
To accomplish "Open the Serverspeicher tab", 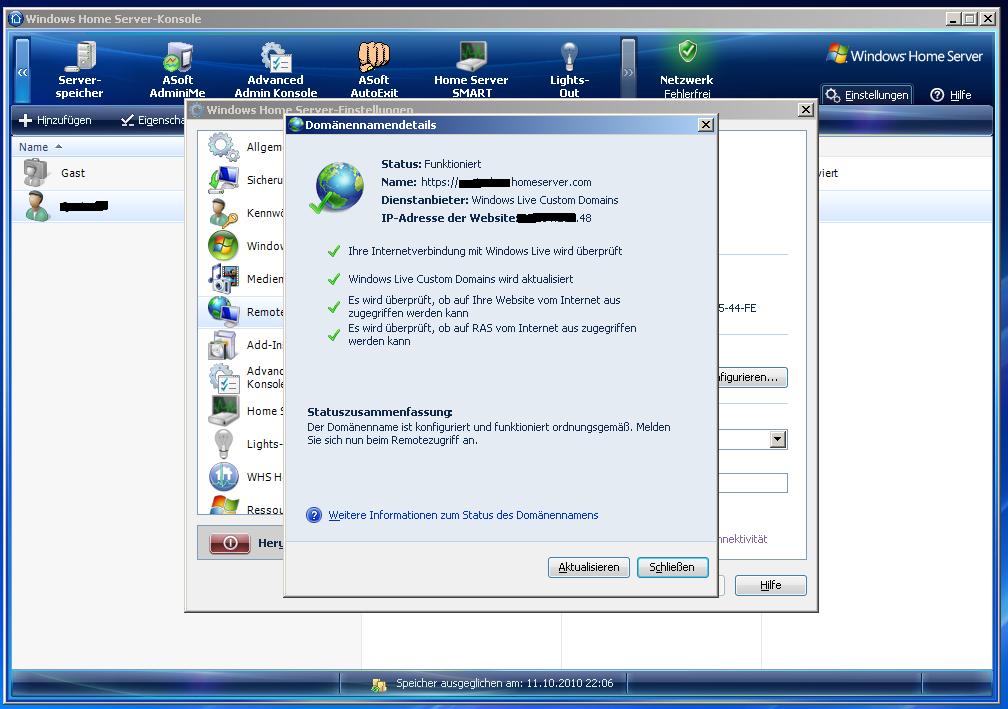I will [x=79, y=69].
